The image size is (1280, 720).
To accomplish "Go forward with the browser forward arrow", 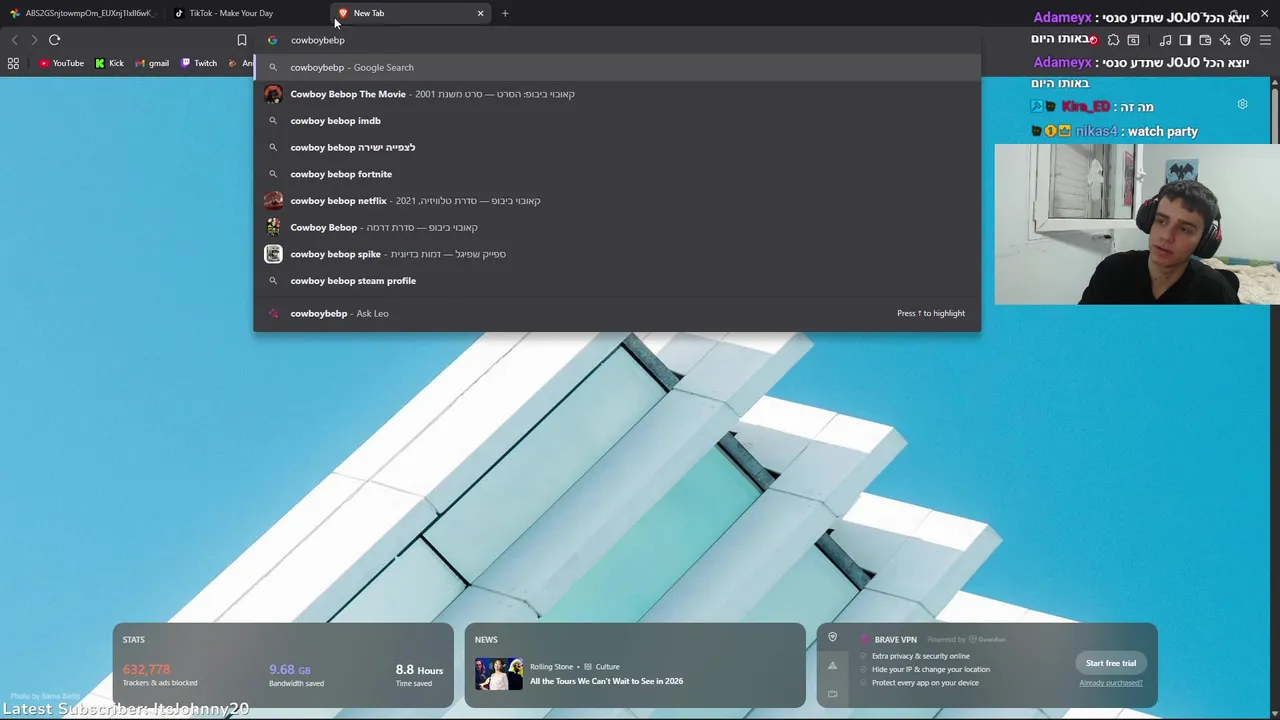I will (34, 40).
